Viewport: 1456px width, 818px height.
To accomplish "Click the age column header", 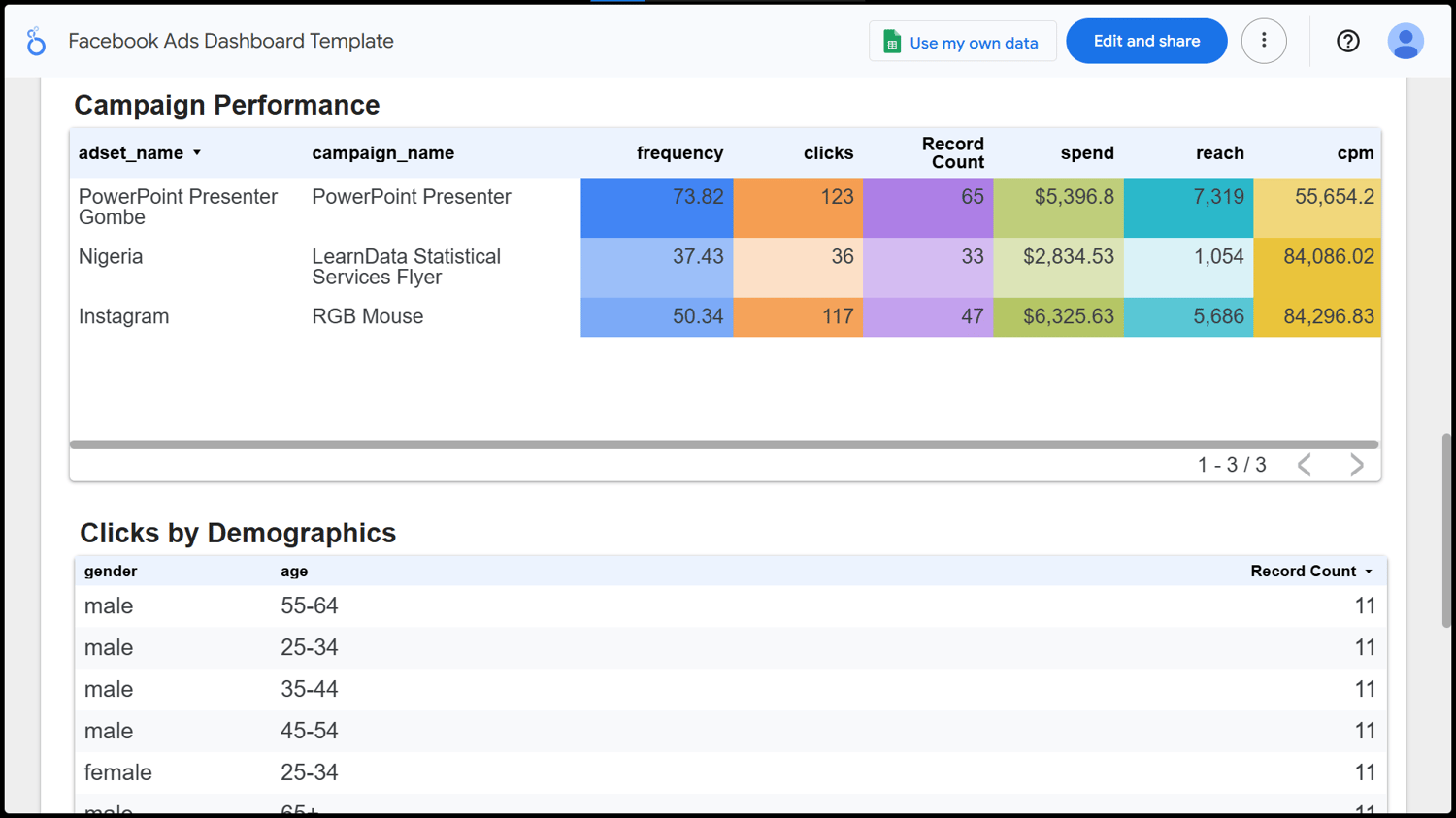I will pos(294,572).
